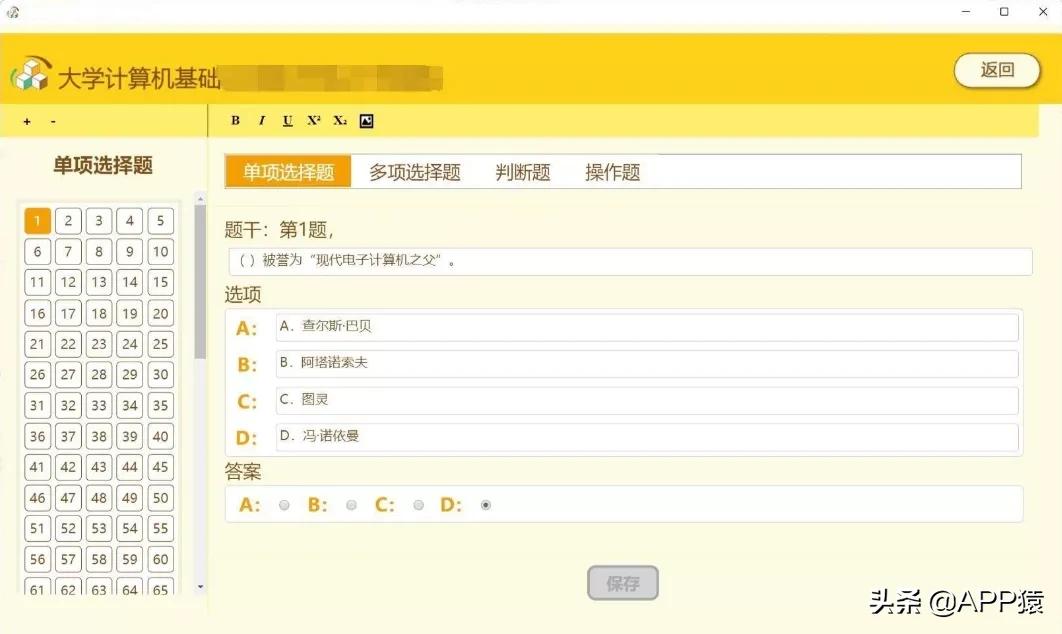1062x634 pixels.
Task: Switch to the 判断题 tab
Action: click(x=523, y=172)
